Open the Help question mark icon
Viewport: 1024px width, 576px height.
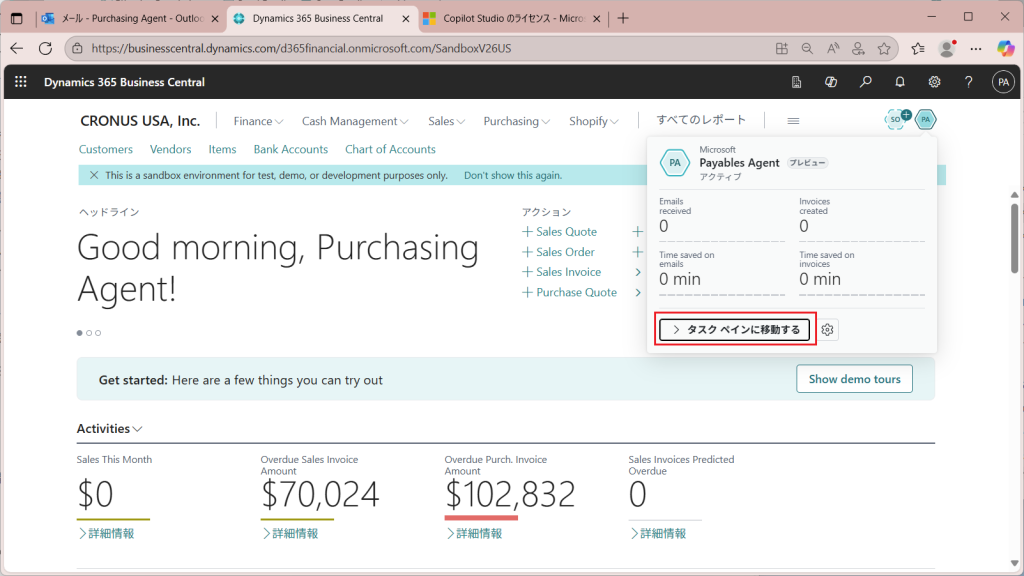[x=968, y=82]
